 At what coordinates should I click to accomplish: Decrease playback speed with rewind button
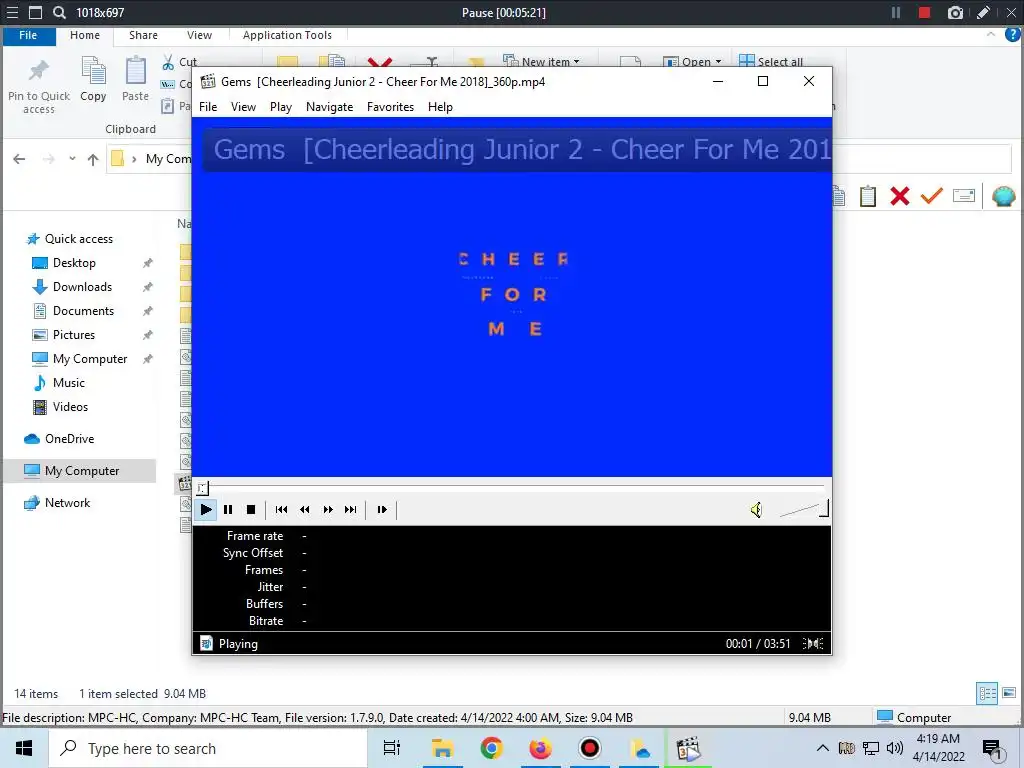(304, 509)
